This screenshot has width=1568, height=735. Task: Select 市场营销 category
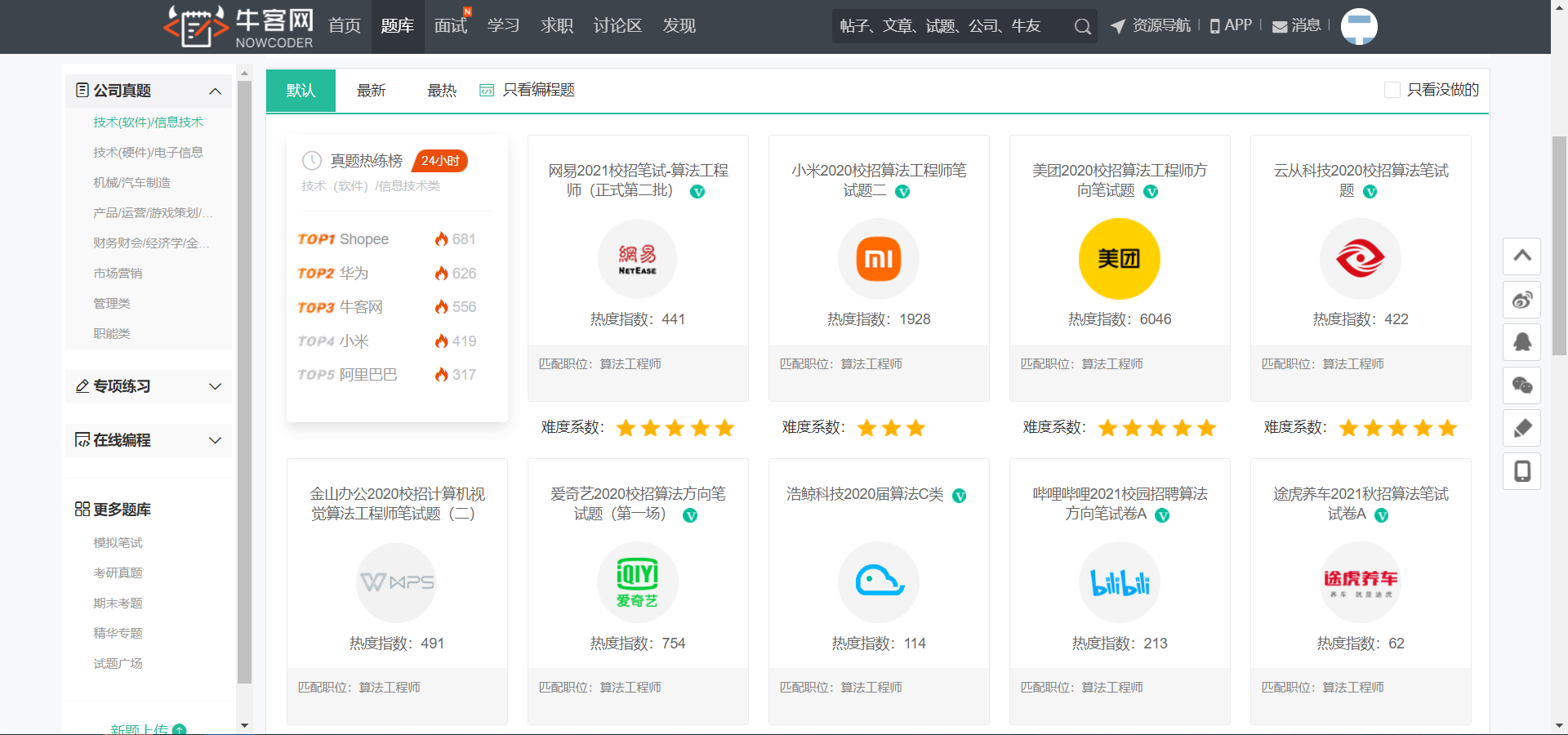pos(118,274)
